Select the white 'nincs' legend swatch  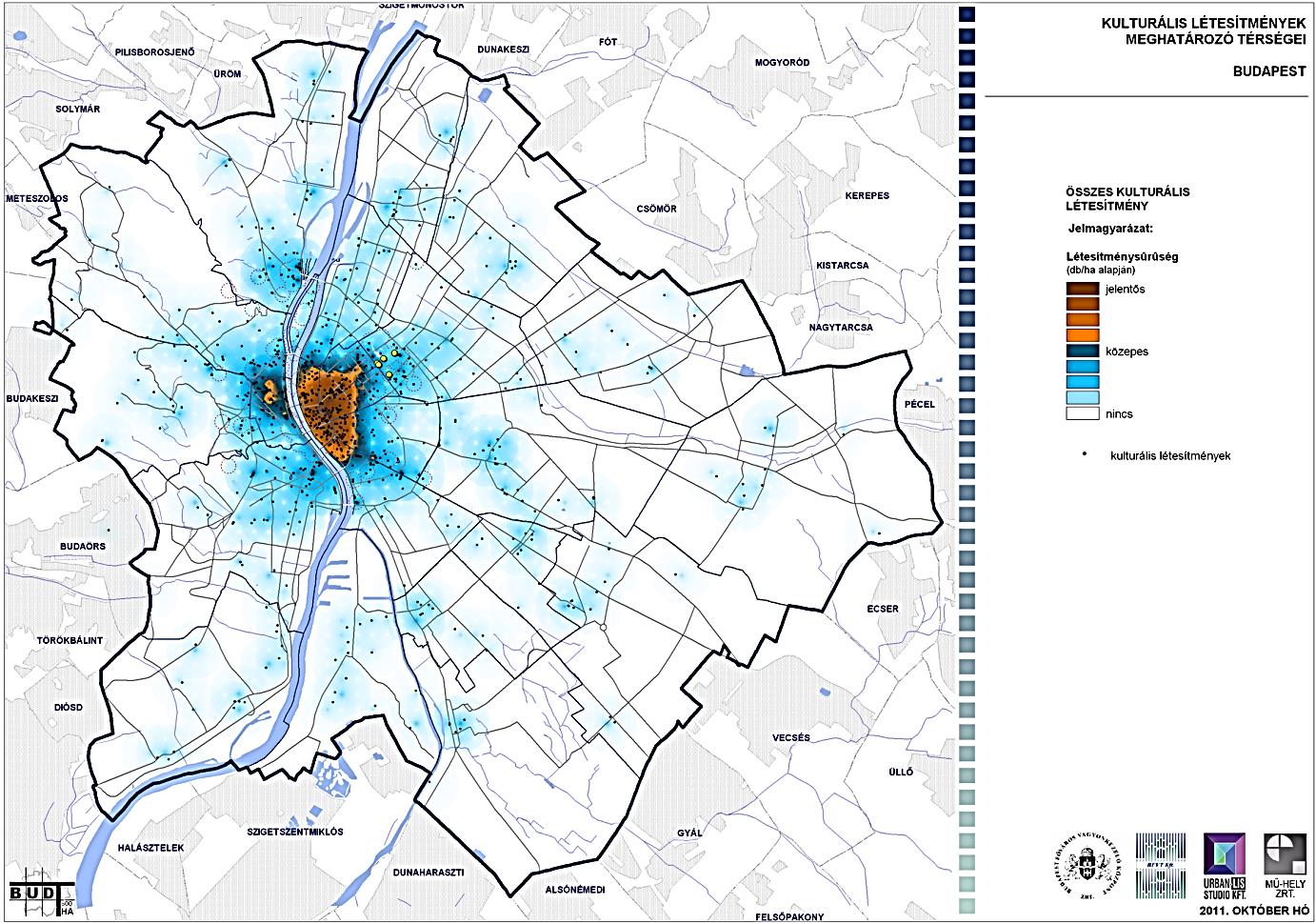point(1083,414)
